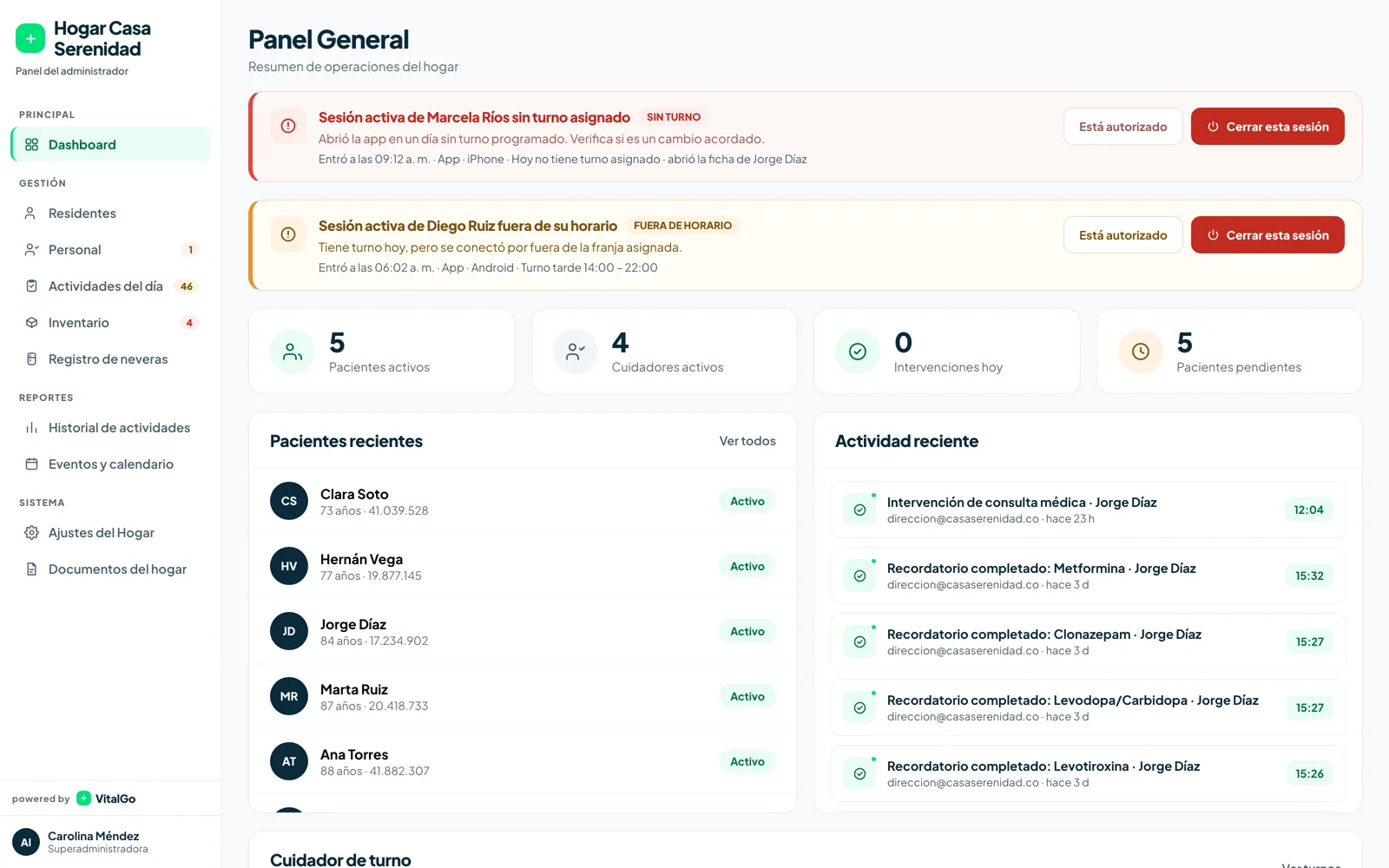The width and height of the screenshot is (1389, 868).
Task: Click the green Hogar Casa Serenidad logo icon
Action: [30, 38]
